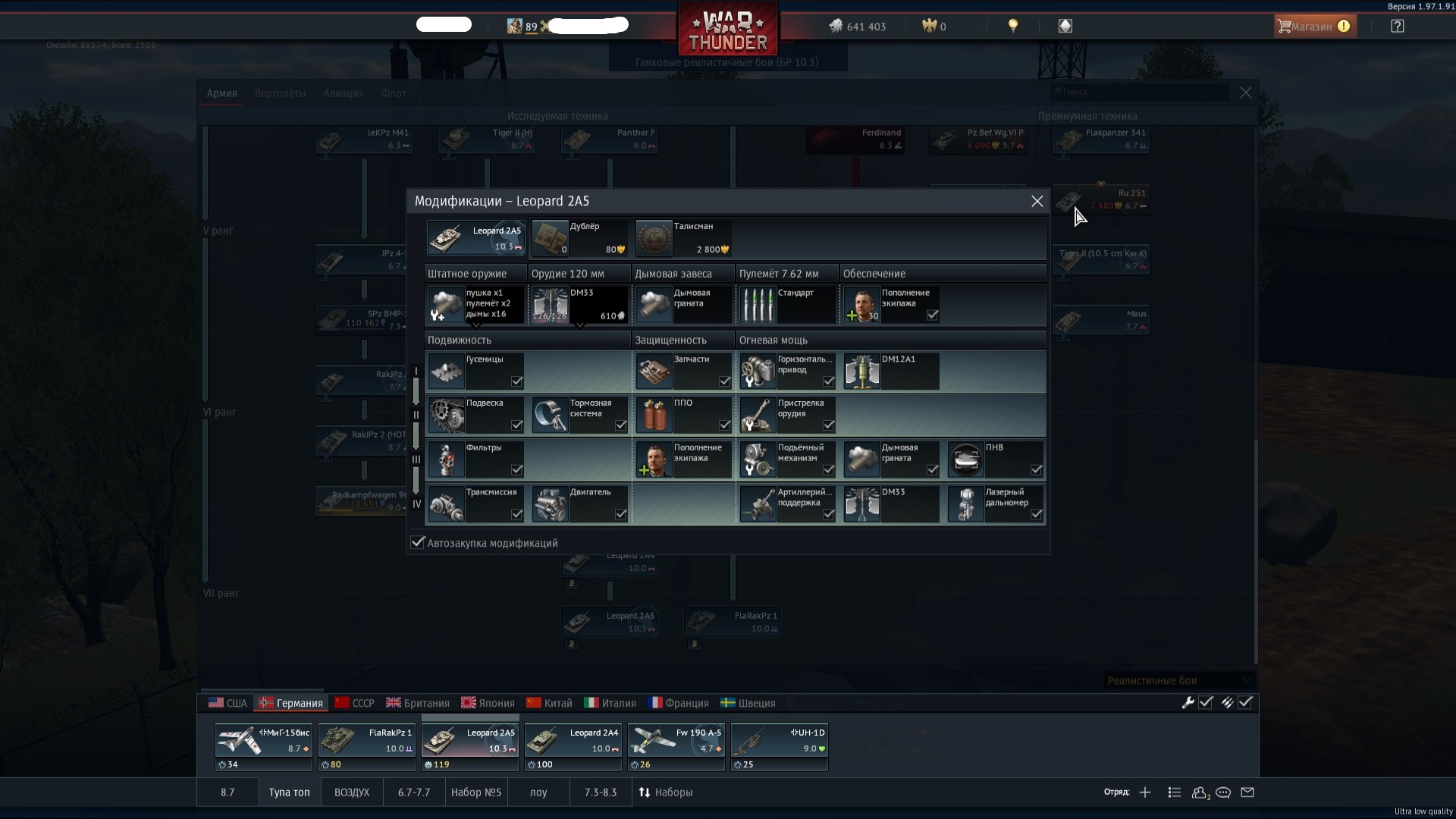Click the Дымовая граната item under Дымовая завеса
Image resolution: width=1456 pixels, height=819 pixels.
683,305
